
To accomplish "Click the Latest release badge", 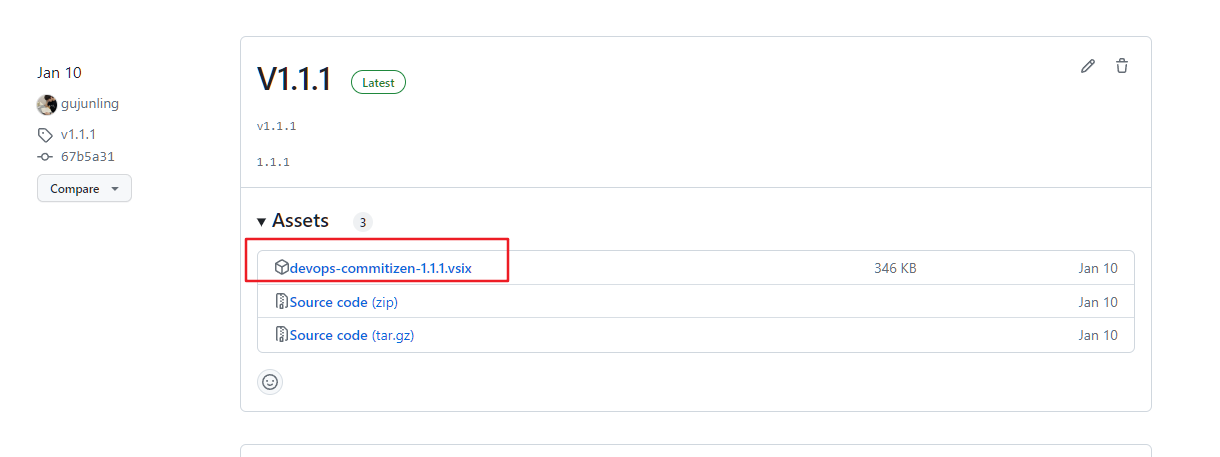I will tap(378, 83).
